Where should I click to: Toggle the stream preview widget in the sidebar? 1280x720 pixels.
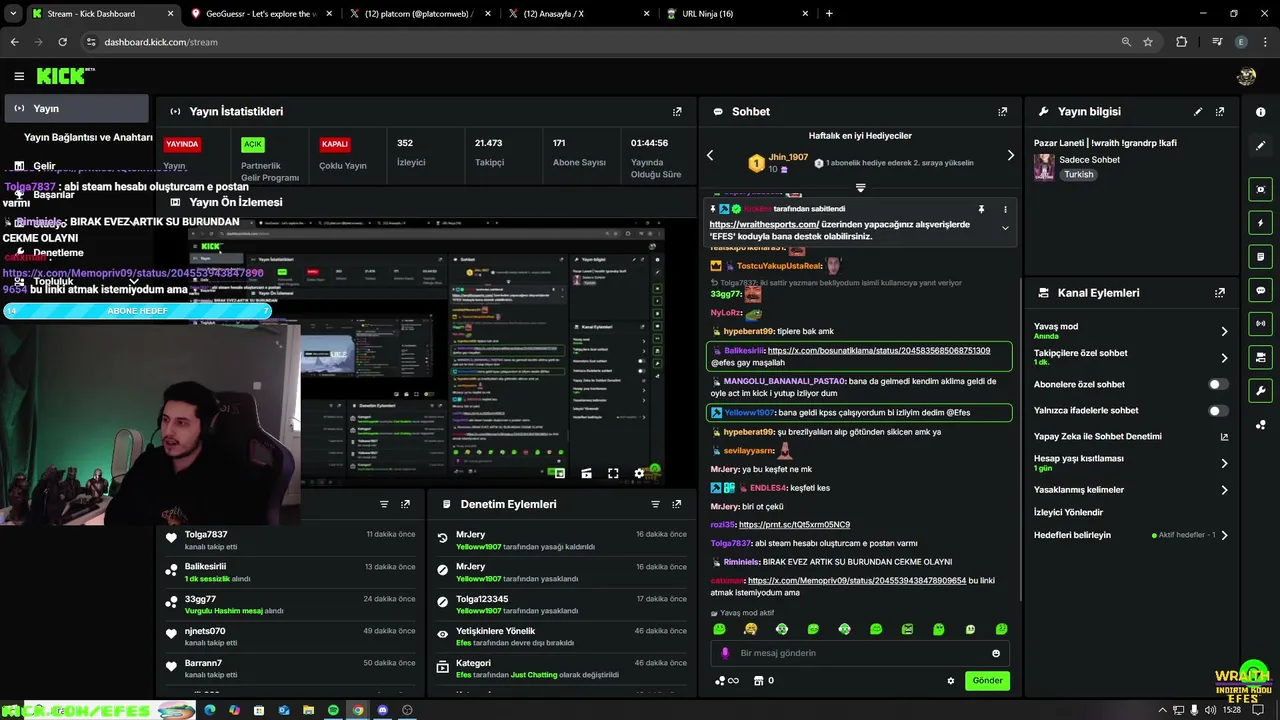(x=1261, y=189)
